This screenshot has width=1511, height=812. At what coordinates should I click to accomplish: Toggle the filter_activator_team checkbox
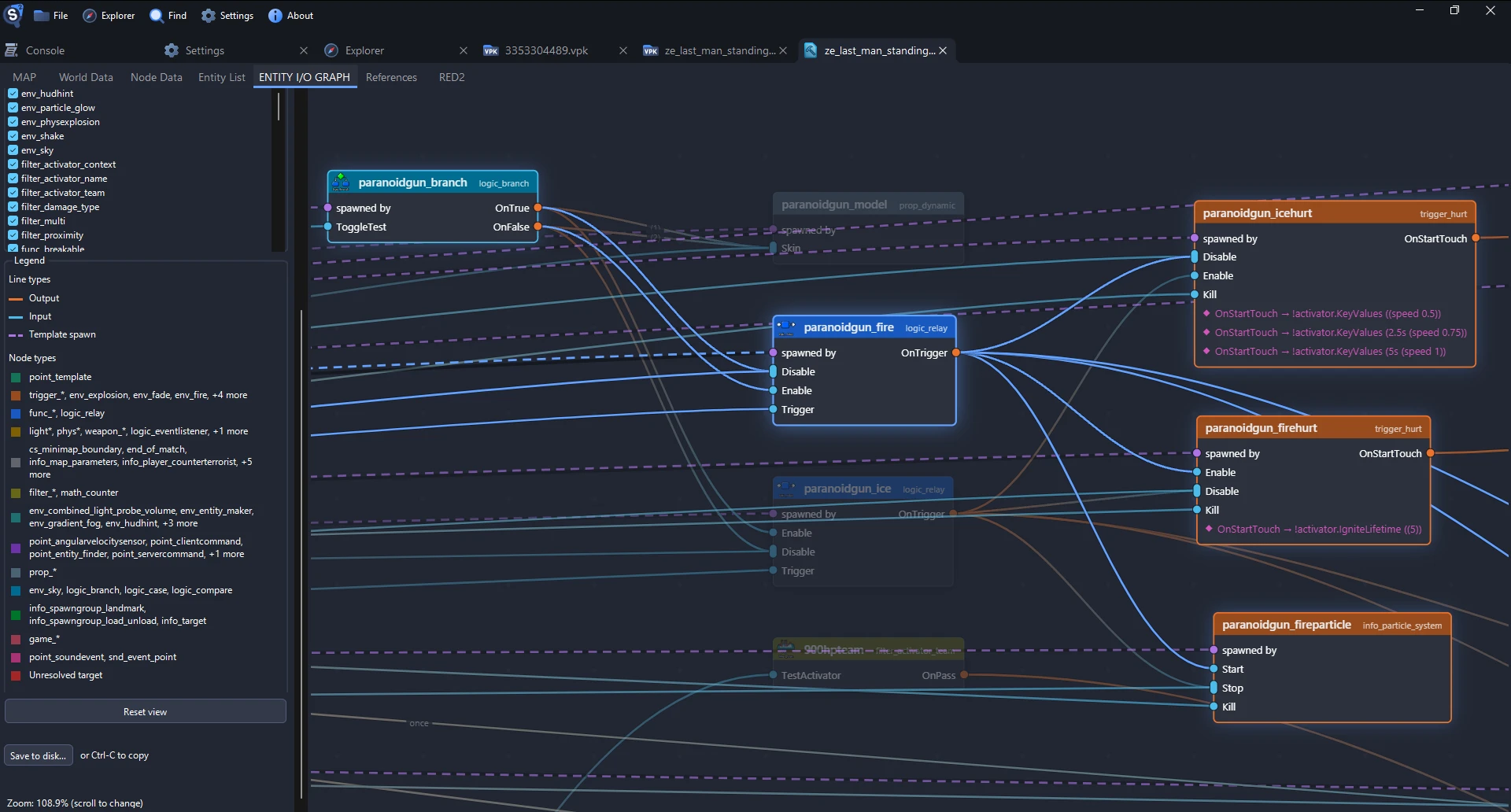13,193
